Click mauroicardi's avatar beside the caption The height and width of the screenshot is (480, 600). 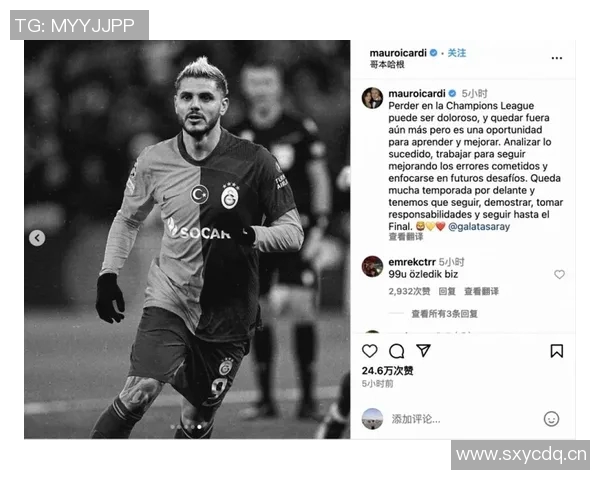(x=372, y=98)
